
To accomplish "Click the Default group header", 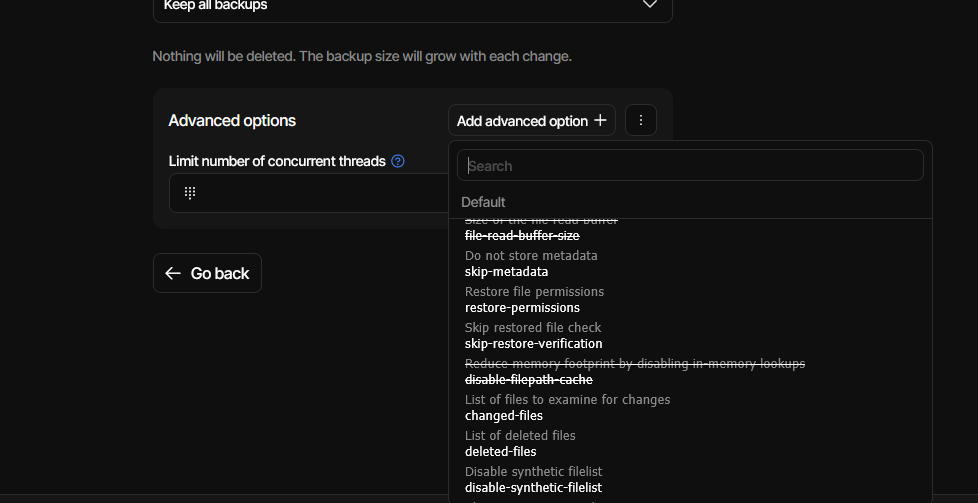I will [483, 202].
